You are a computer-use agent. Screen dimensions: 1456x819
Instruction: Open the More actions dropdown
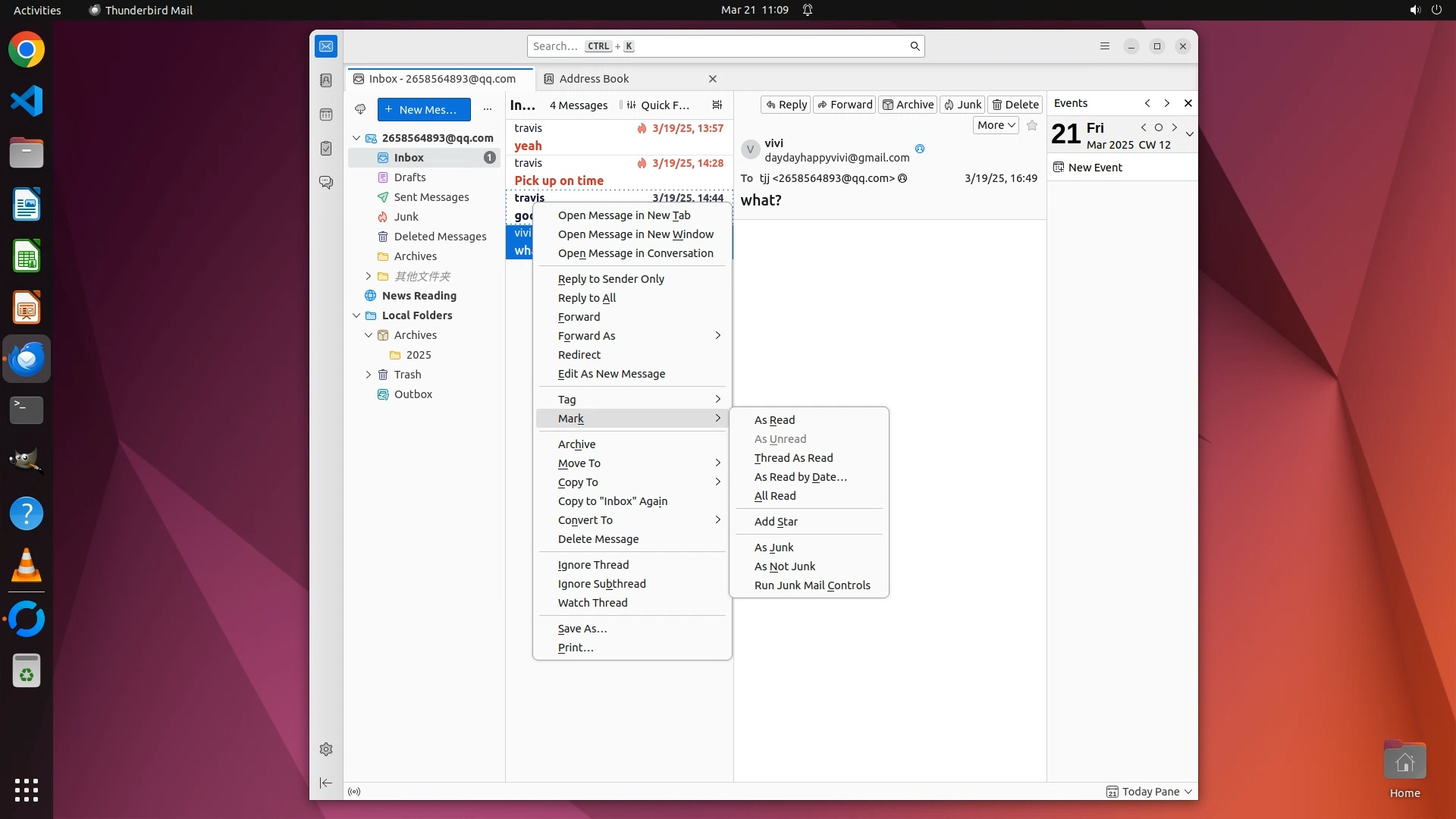pos(995,126)
